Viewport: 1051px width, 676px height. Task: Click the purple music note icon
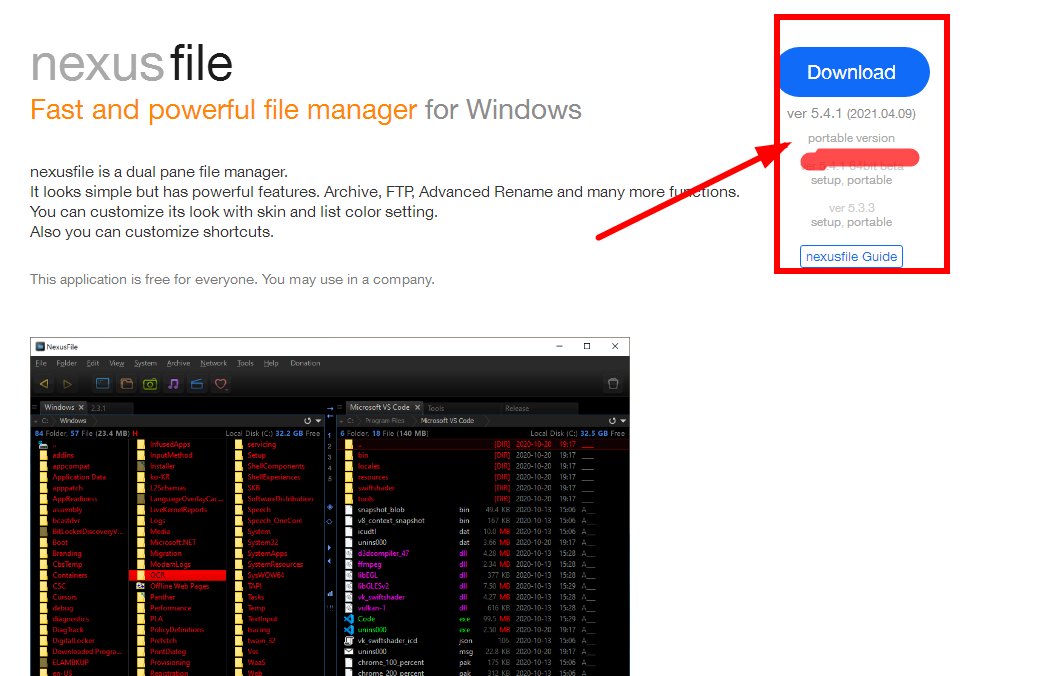(x=173, y=384)
